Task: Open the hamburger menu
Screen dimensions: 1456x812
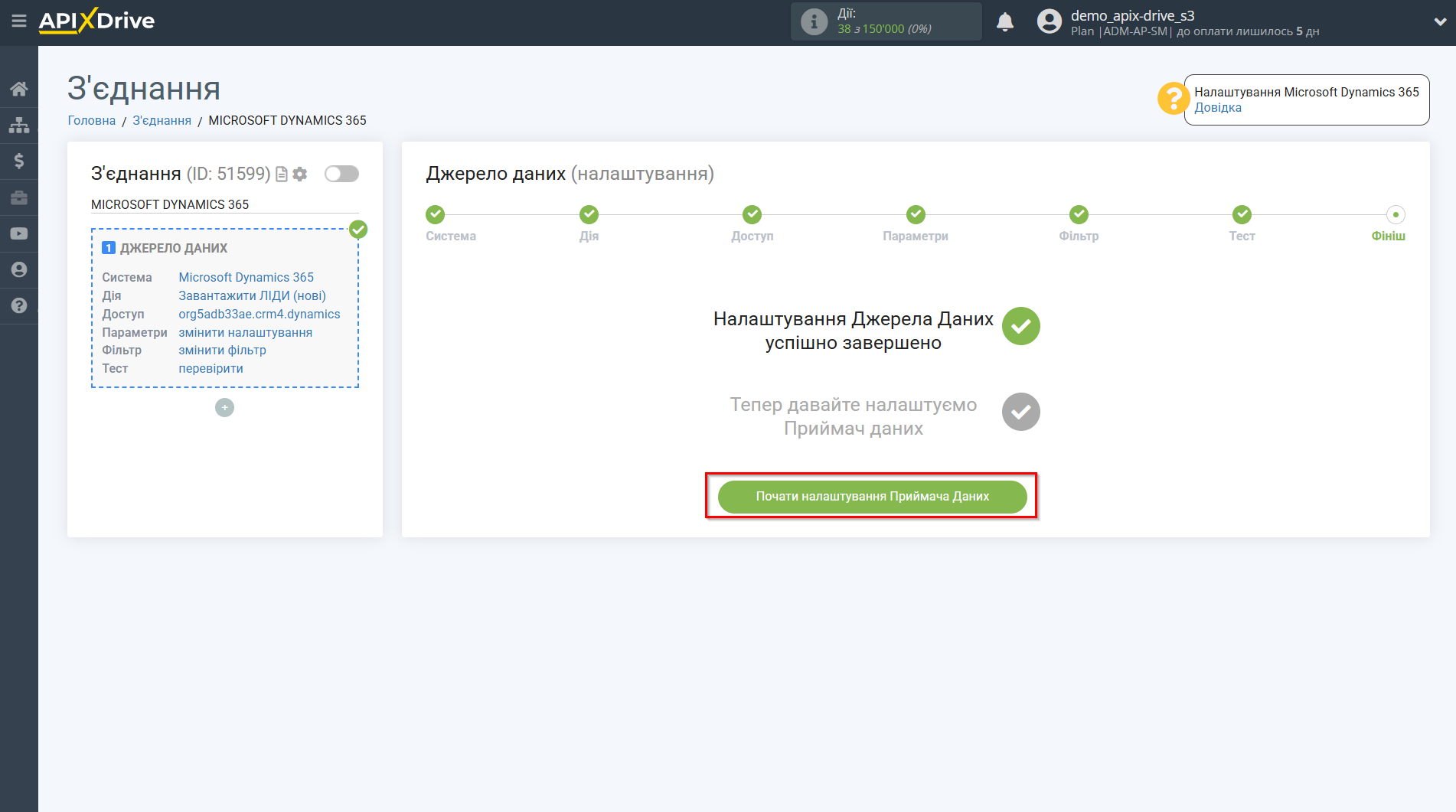Action: 19,21
